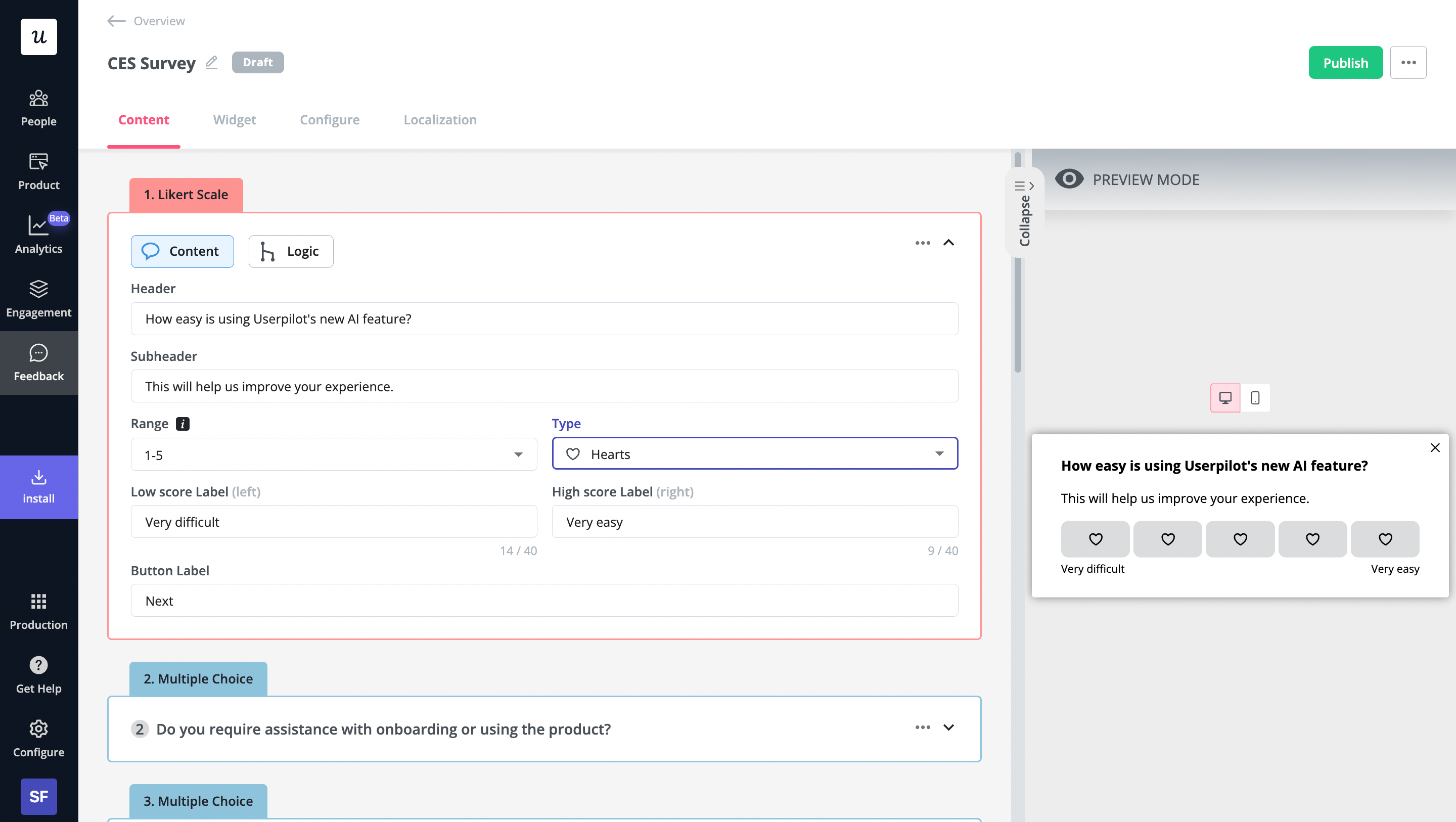Viewport: 1456px width, 822px height.
Task: Open the Feedback section in sidebar
Action: pyautogui.click(x=38, y=362)
